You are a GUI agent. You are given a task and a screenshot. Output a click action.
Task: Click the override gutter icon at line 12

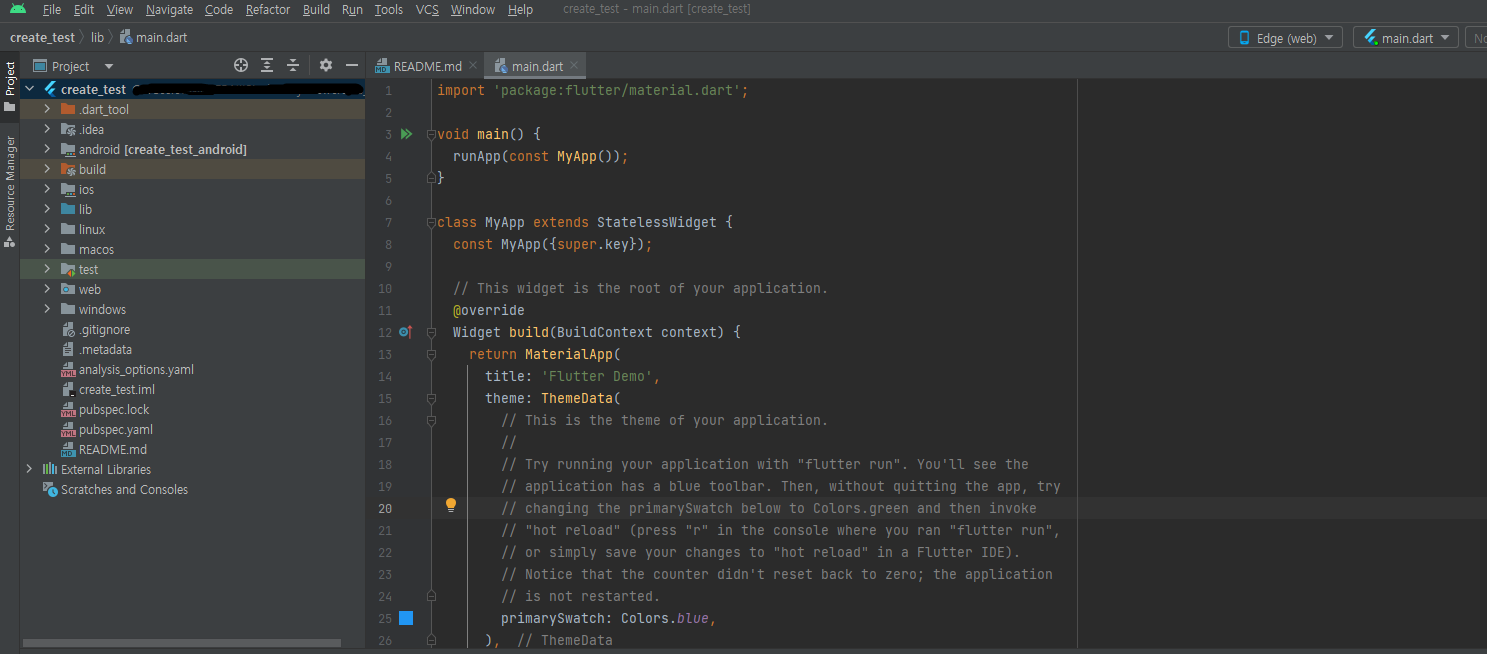[x=405, y=332]
